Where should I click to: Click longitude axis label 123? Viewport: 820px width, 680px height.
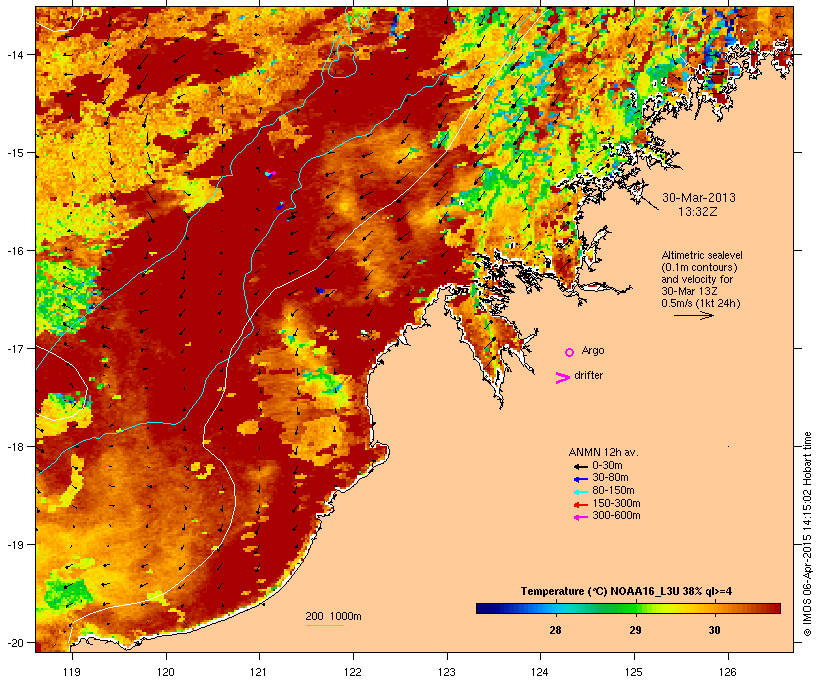447,672
